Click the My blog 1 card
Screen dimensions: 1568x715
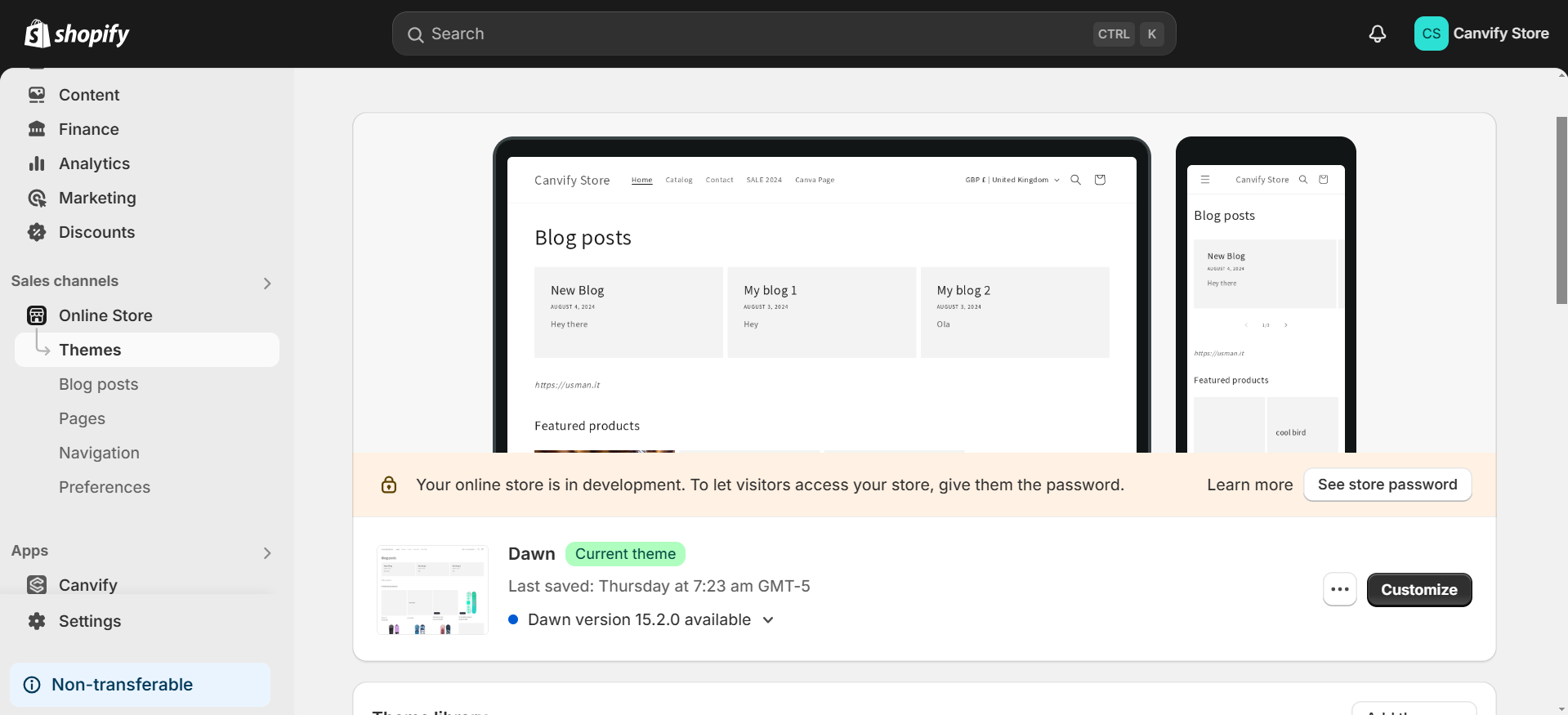pyautogui.click(x=821, y=312)
